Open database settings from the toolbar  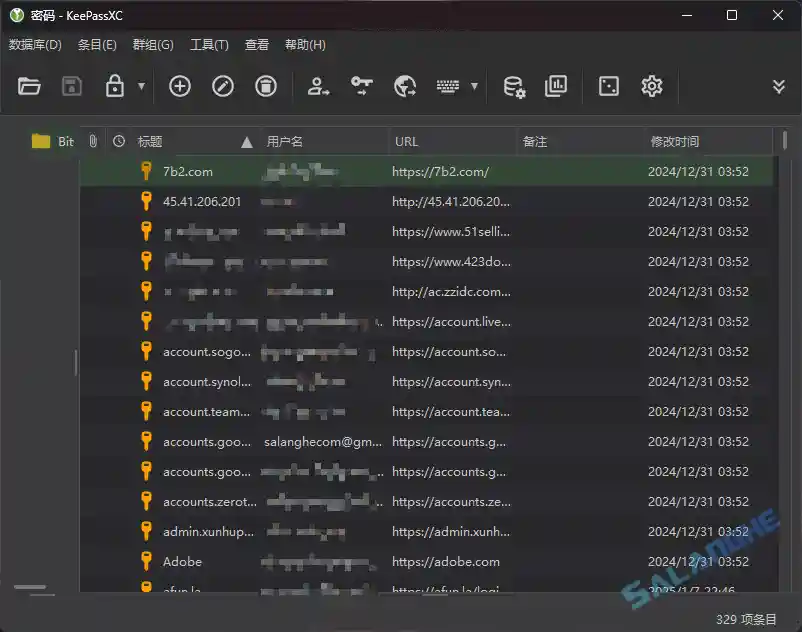(516, 87)
